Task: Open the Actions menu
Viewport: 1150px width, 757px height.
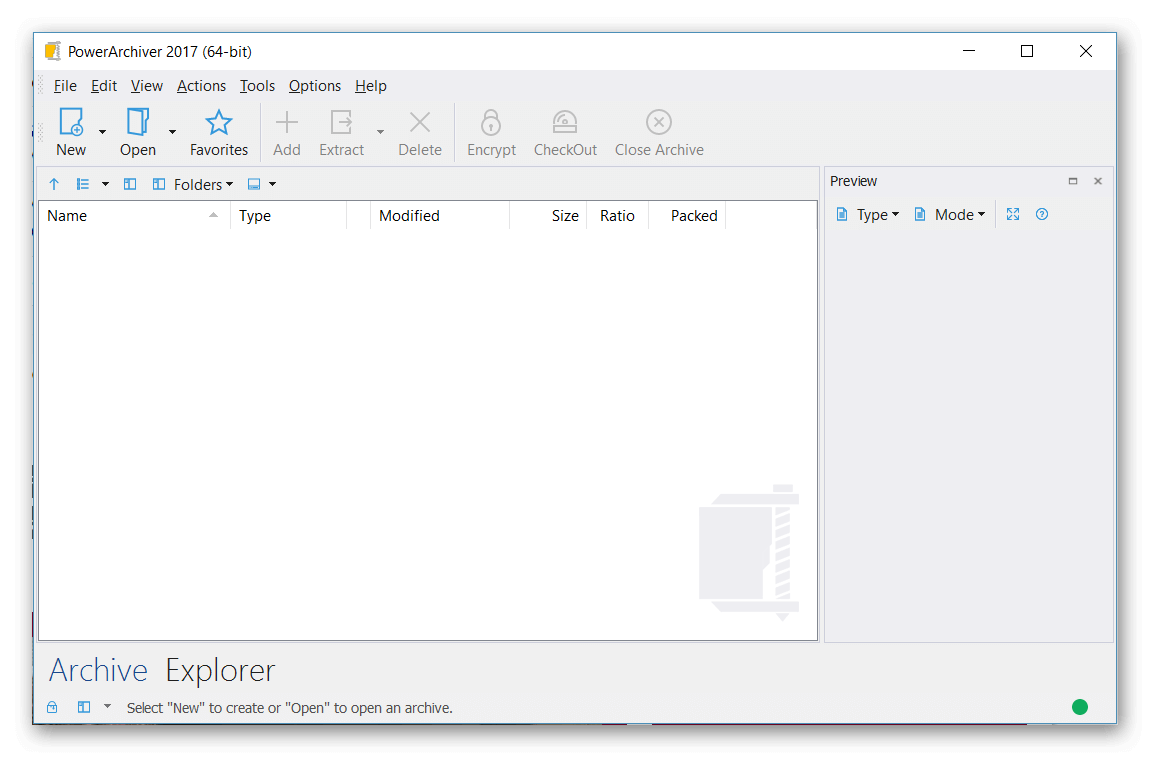Action: (x=201, y=86)
